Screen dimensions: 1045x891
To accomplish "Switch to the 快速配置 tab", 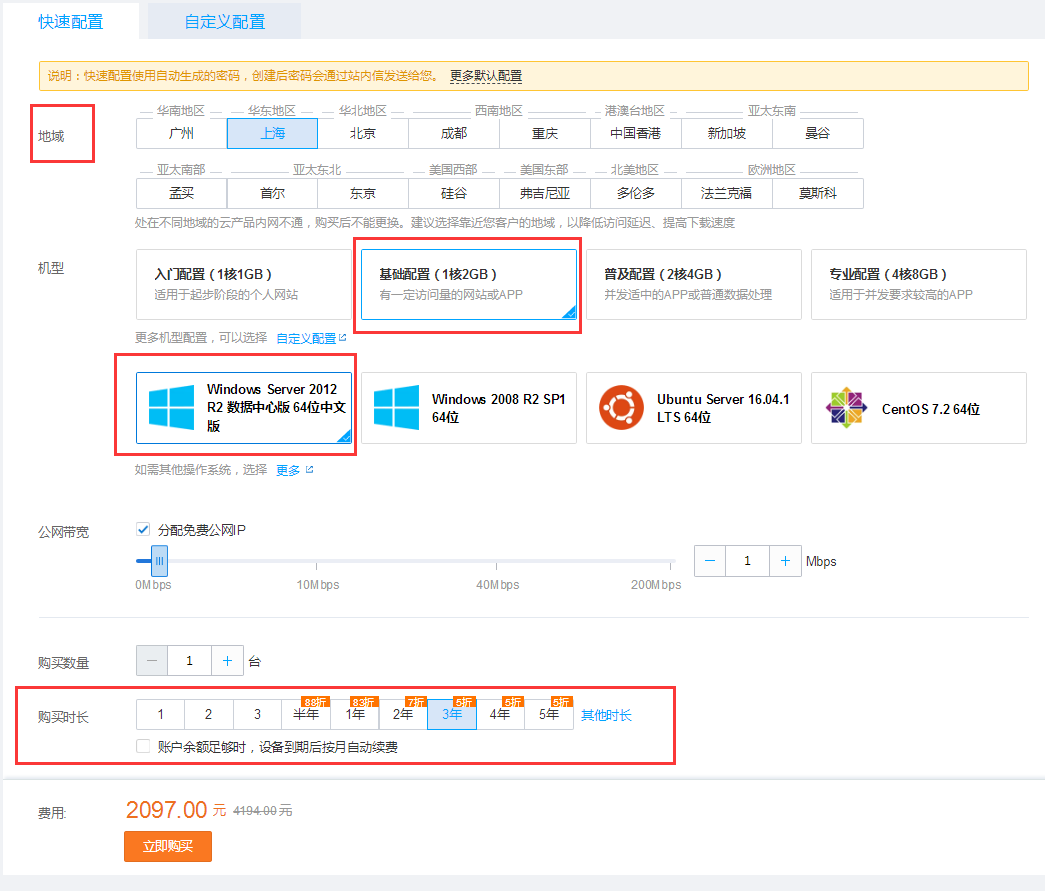I will [x=71, y=20].
